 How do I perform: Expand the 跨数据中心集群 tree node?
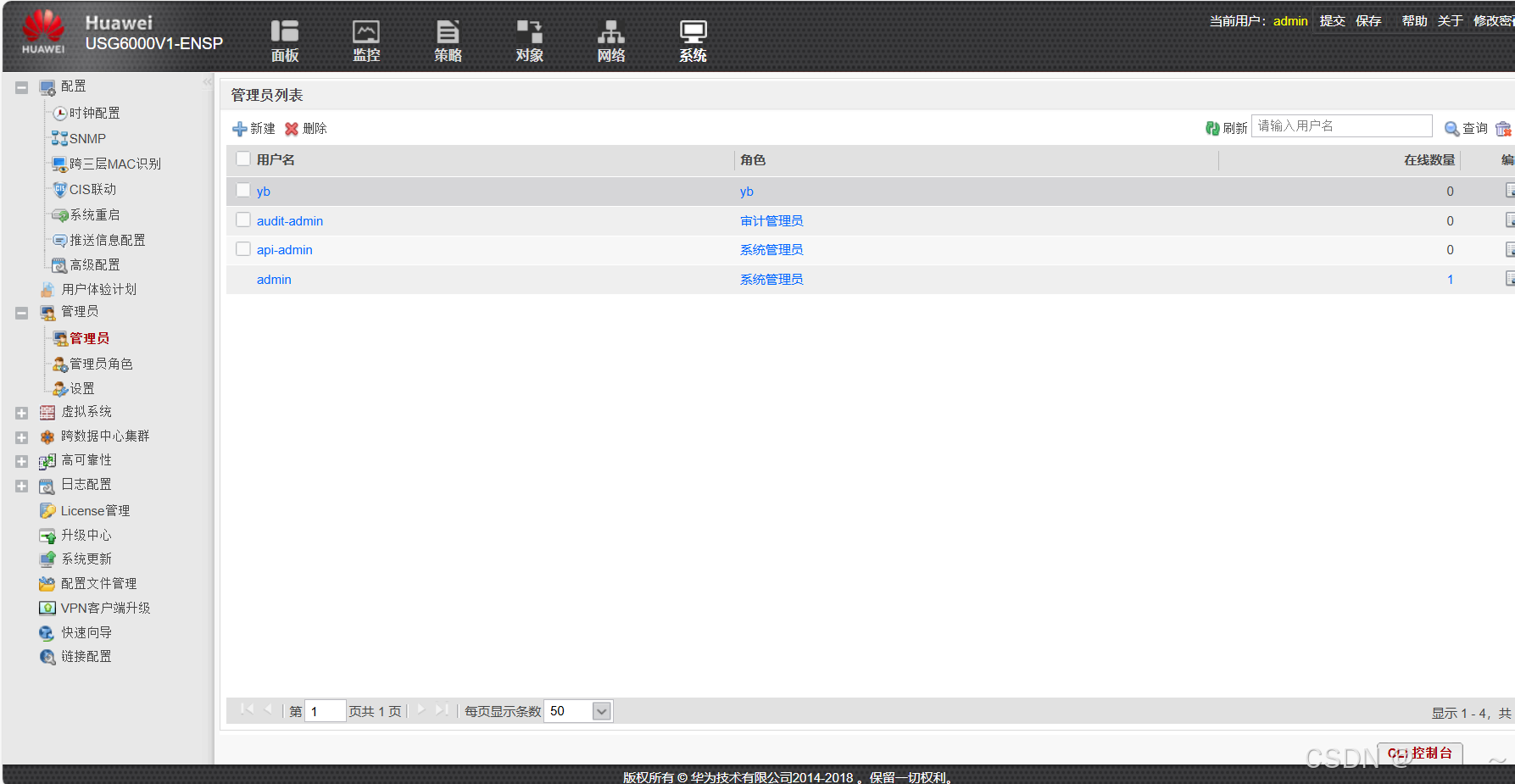[x=22, y=437]
